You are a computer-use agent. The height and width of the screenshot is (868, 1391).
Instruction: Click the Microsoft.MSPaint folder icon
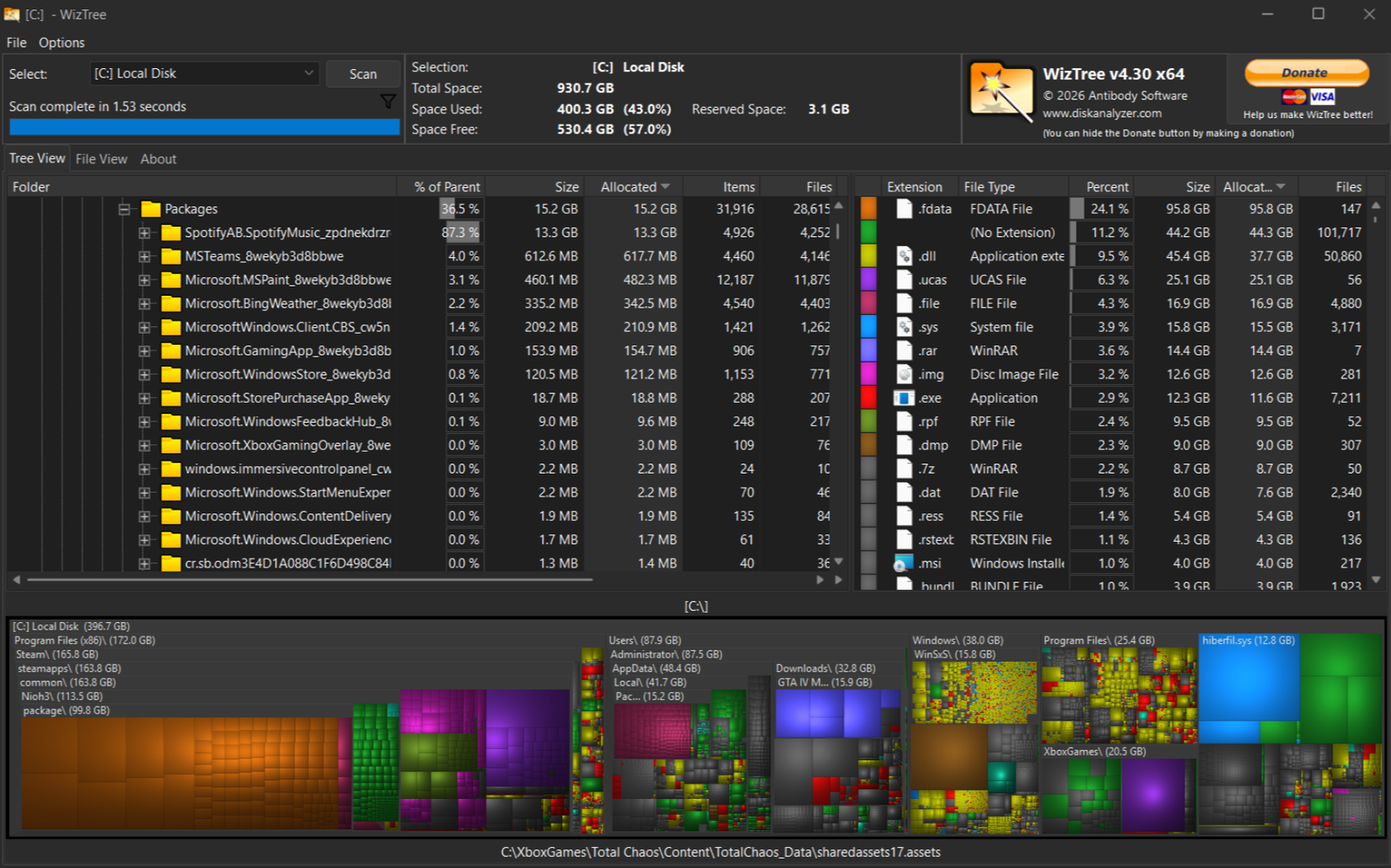(171, 280)
